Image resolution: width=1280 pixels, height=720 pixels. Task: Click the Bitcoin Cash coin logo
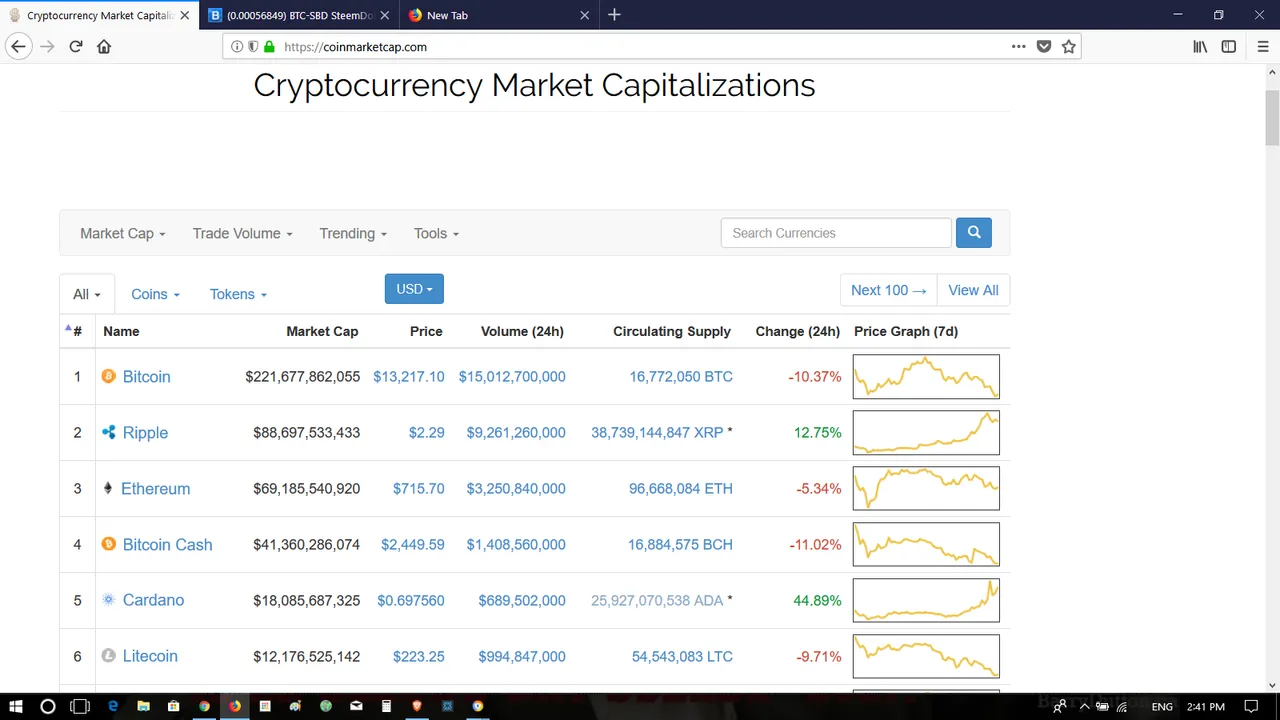coord(109,544)
